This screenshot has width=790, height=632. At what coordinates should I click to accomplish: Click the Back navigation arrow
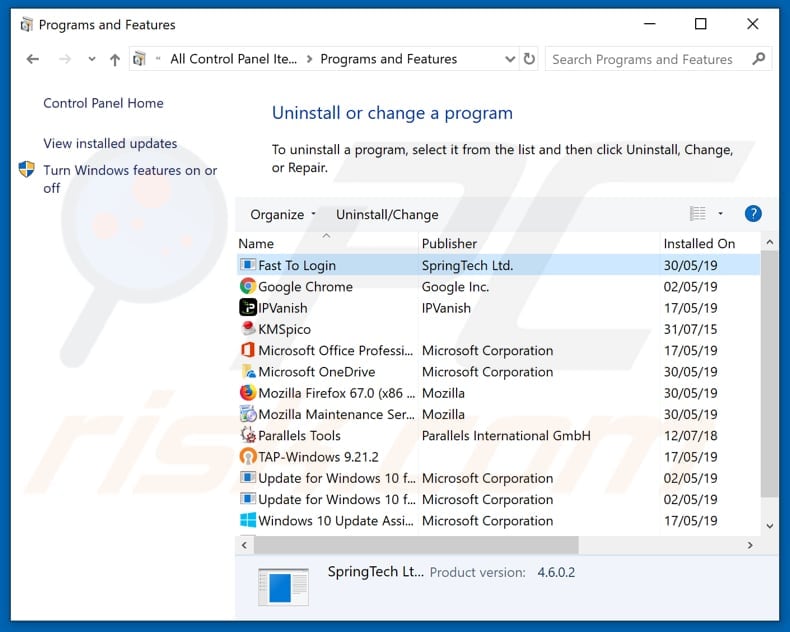point(33,59)
